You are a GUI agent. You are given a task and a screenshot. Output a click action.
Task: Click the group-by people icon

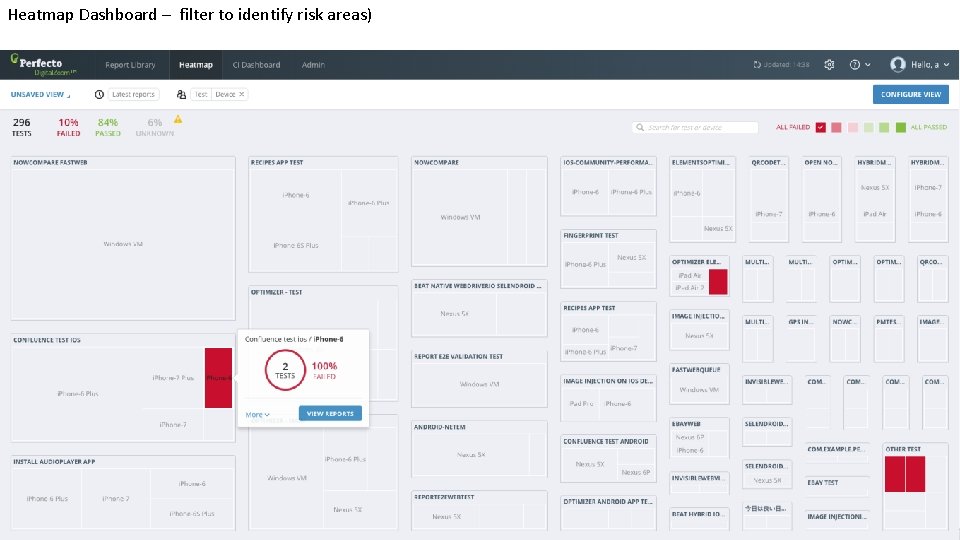tap(181, 94)
